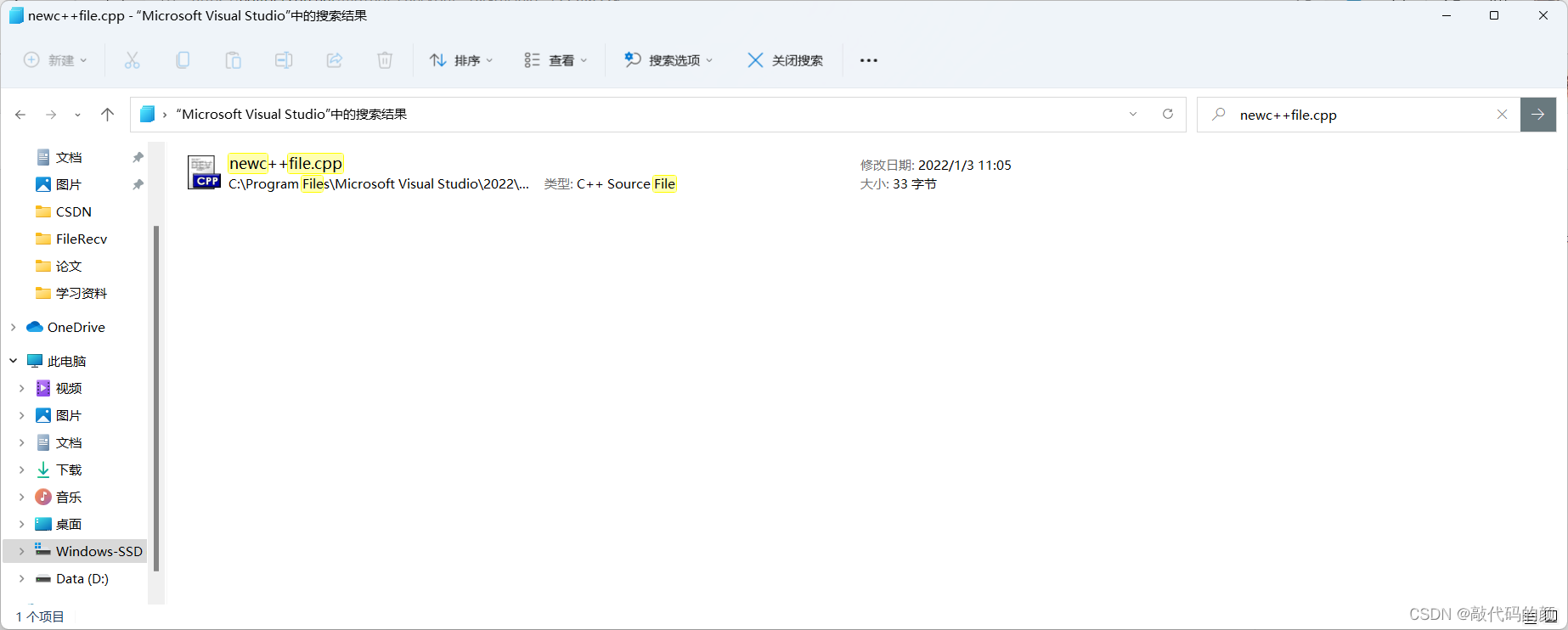The image size is (1568, 630).
Task: Switch to large icons view in status bar
Action: [x=1550, y=617]
